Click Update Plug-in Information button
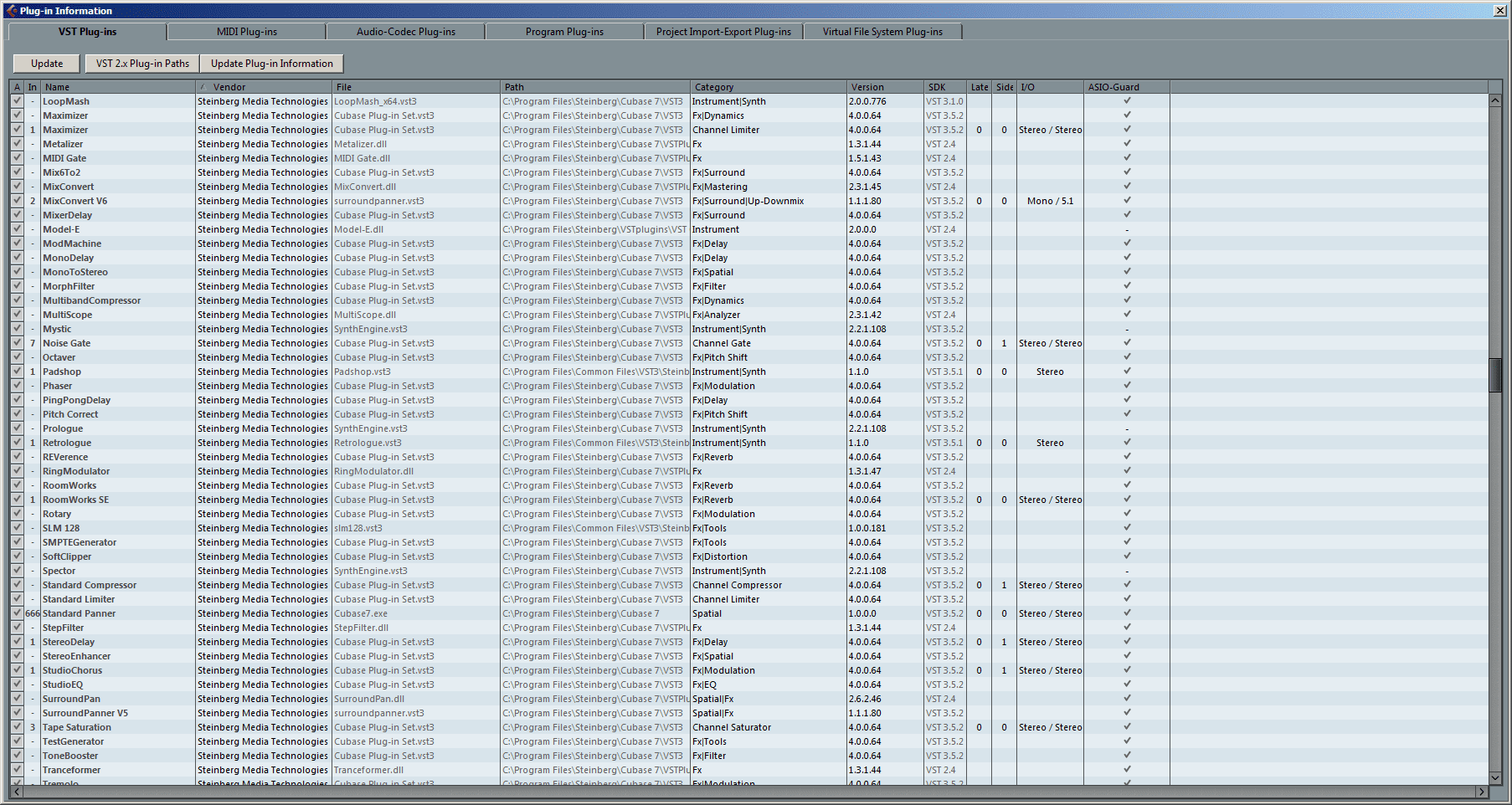This screenshot has height=805, width=1512. 272,64
